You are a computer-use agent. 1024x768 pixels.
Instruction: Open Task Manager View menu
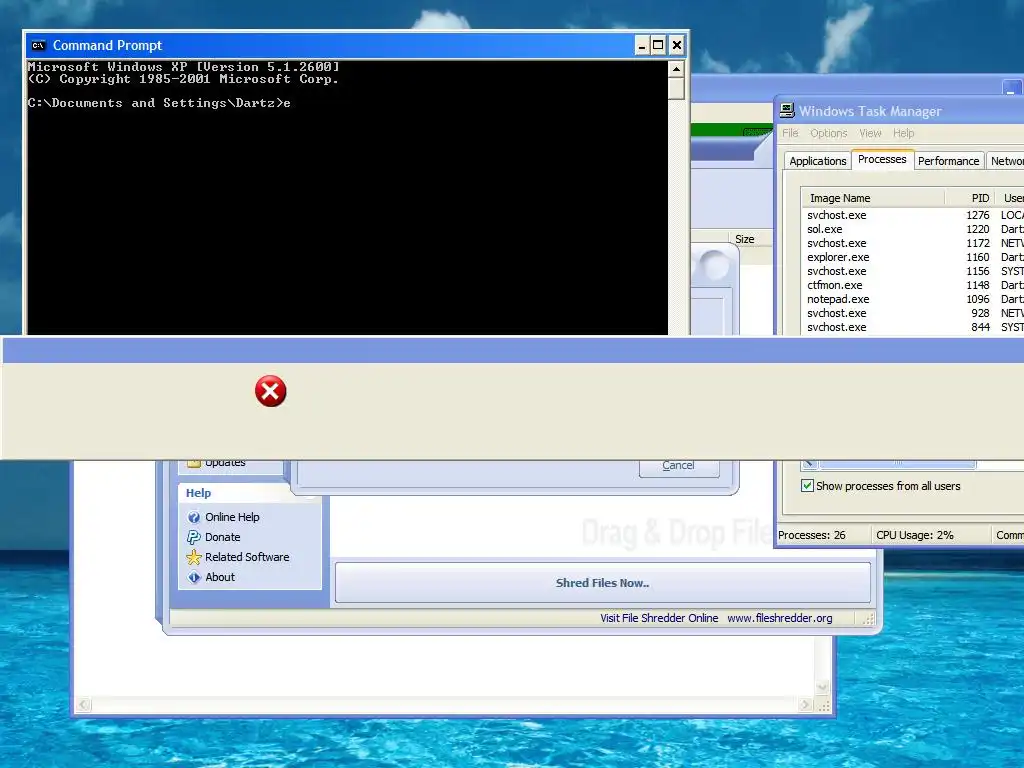point(870,133)
